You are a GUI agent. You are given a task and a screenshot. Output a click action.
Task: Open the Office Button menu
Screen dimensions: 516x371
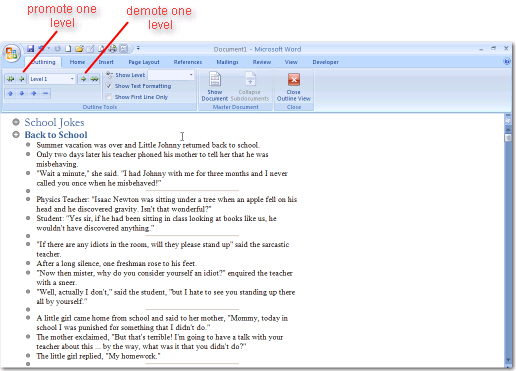point(12,53)
